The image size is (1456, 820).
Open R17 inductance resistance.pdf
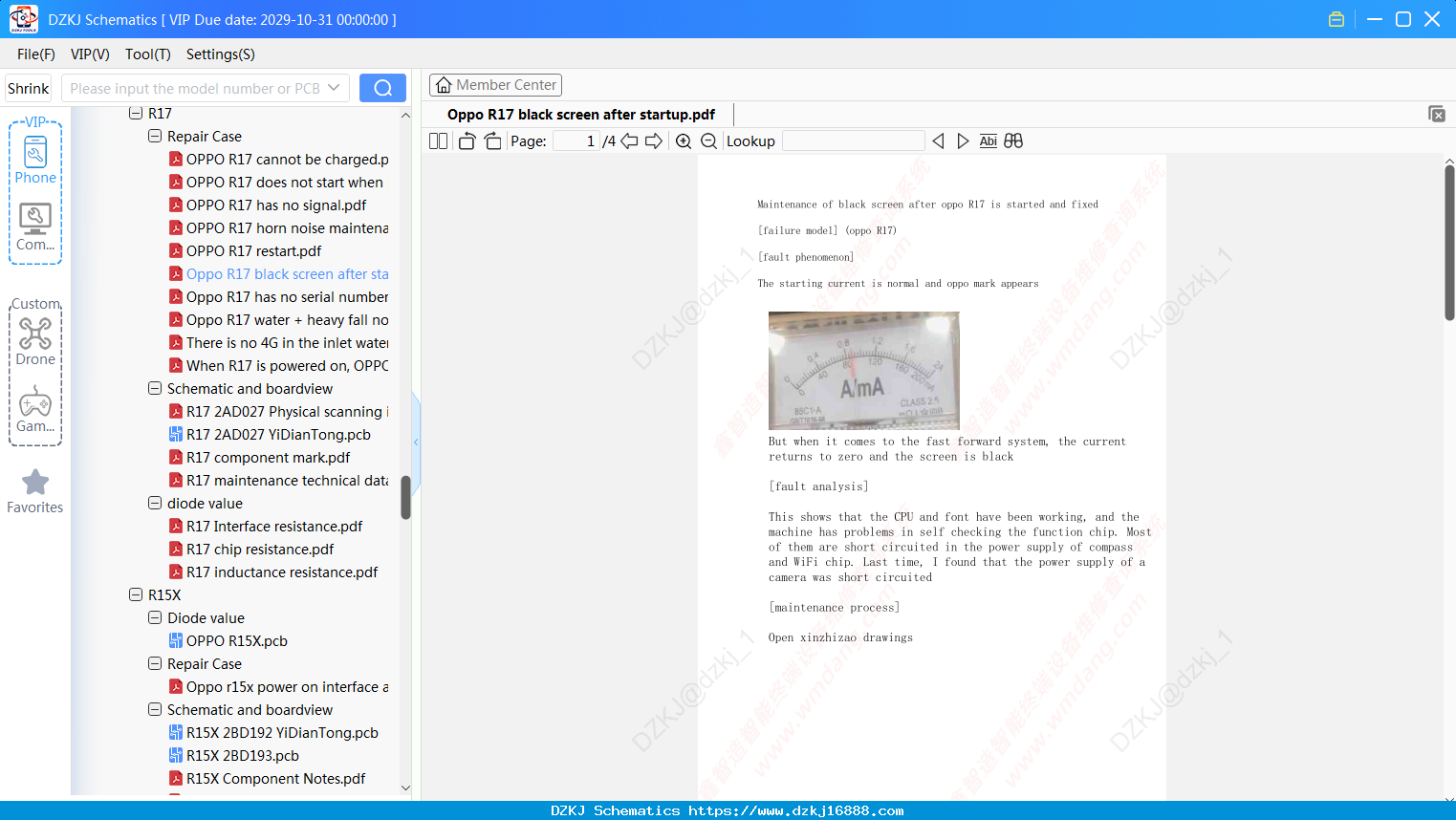(273, 572)
